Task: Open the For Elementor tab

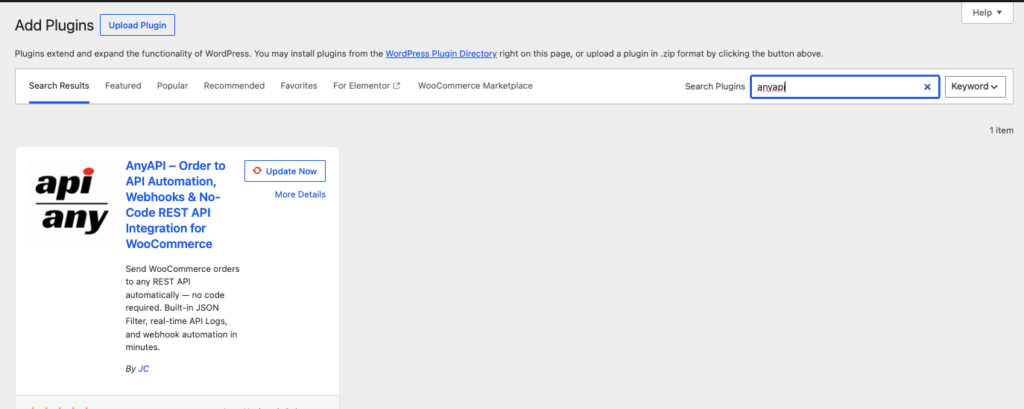Action: pos(366,86)
